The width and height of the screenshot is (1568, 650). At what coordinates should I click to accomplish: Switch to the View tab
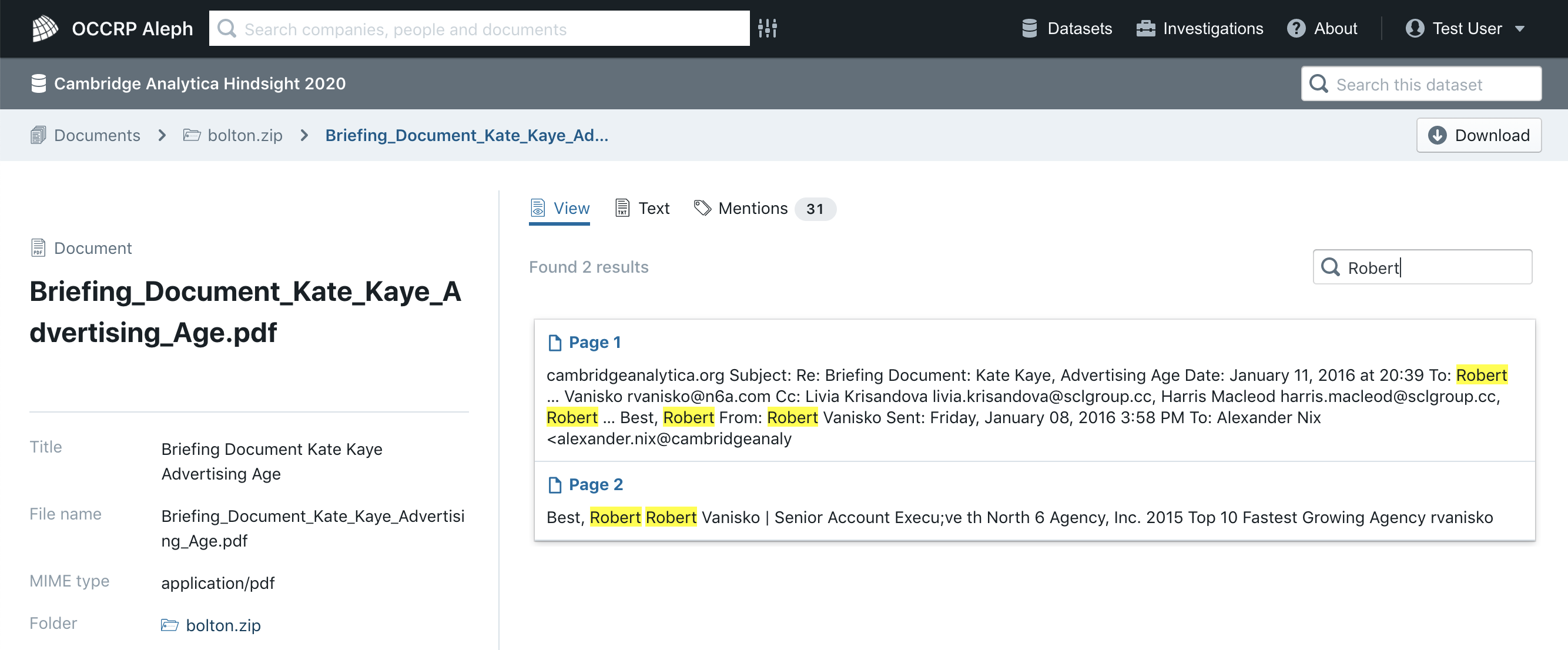[559, 209]
